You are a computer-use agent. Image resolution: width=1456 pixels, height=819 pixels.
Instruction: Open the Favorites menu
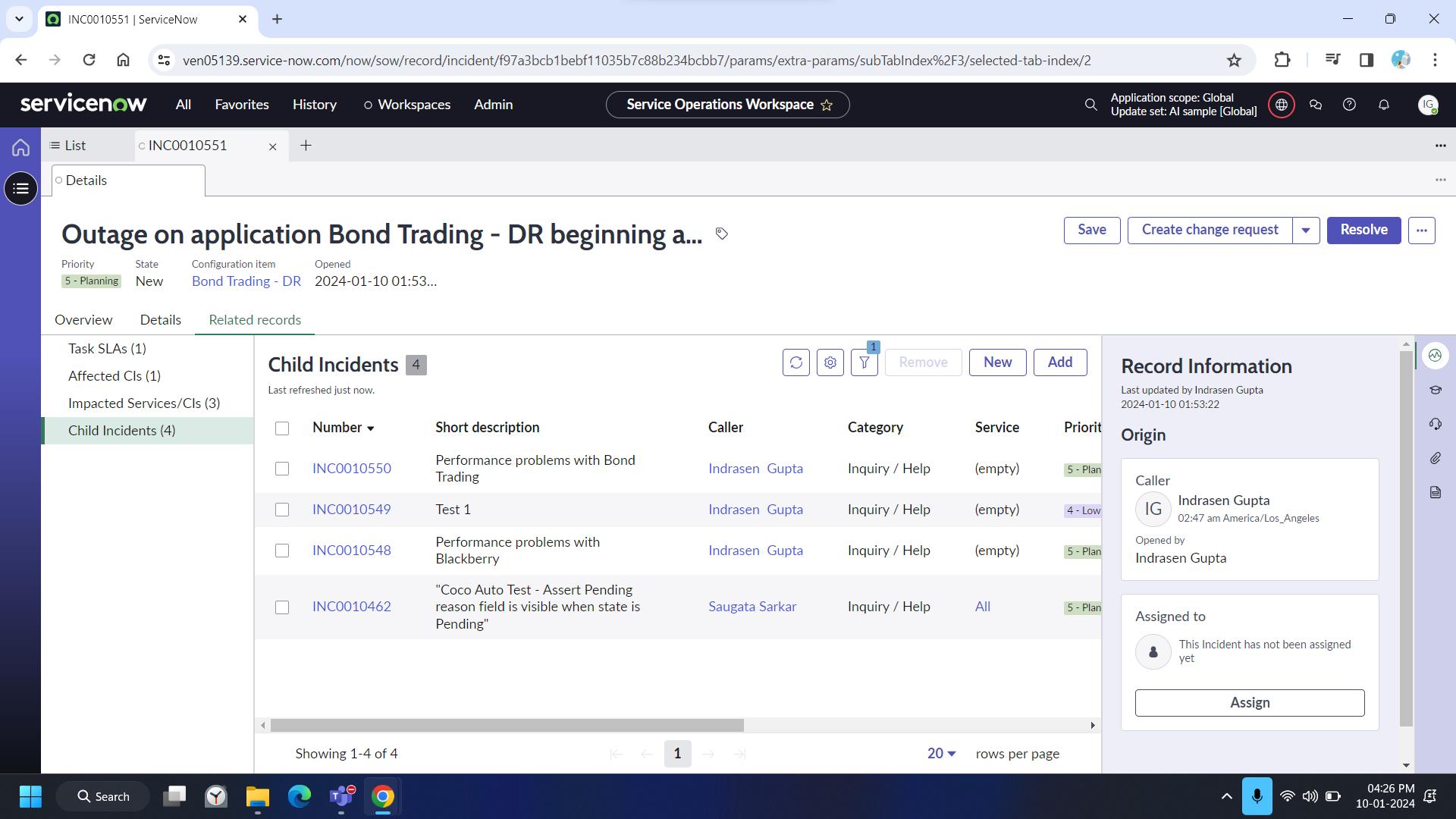pos(242,105)
